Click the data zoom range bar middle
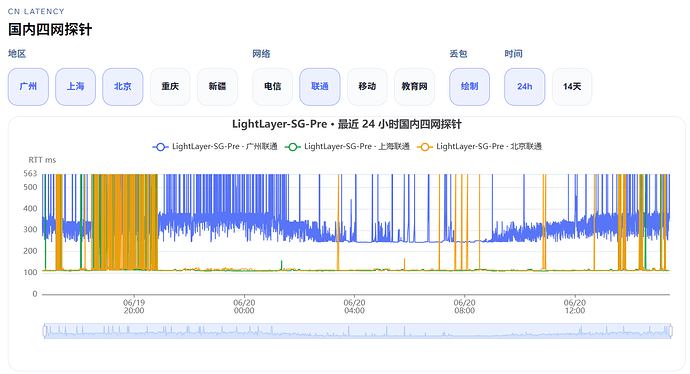Screen dimensions: 690x374 (x=358, y=331)
